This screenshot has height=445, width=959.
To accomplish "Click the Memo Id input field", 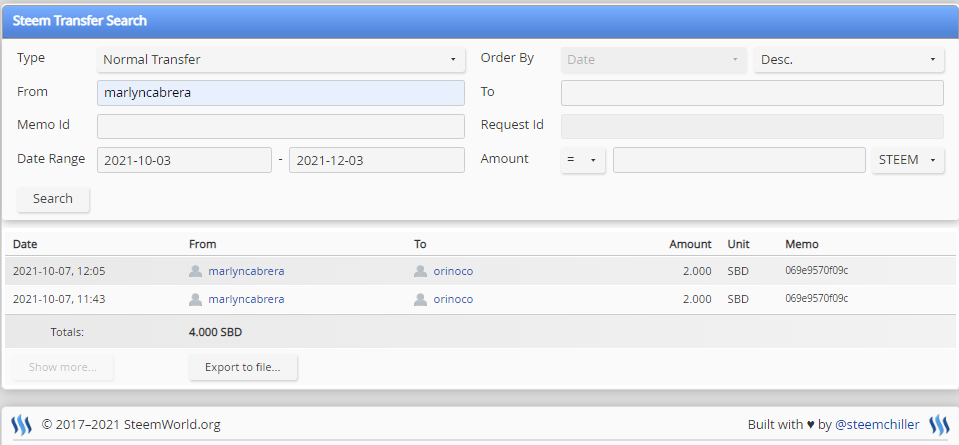I will click(281, 127).
